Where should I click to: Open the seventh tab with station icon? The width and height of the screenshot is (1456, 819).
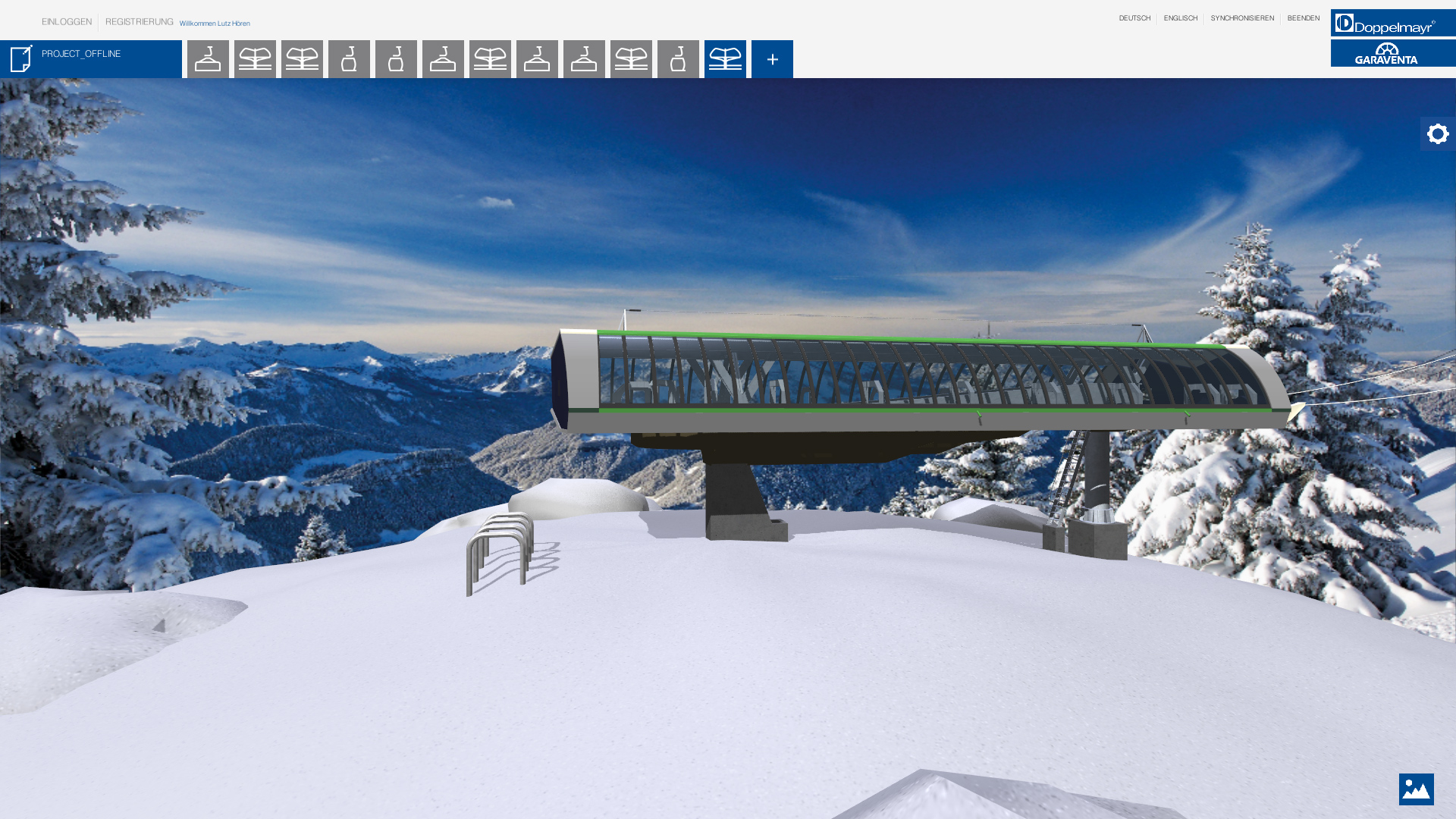coord(490,59)
